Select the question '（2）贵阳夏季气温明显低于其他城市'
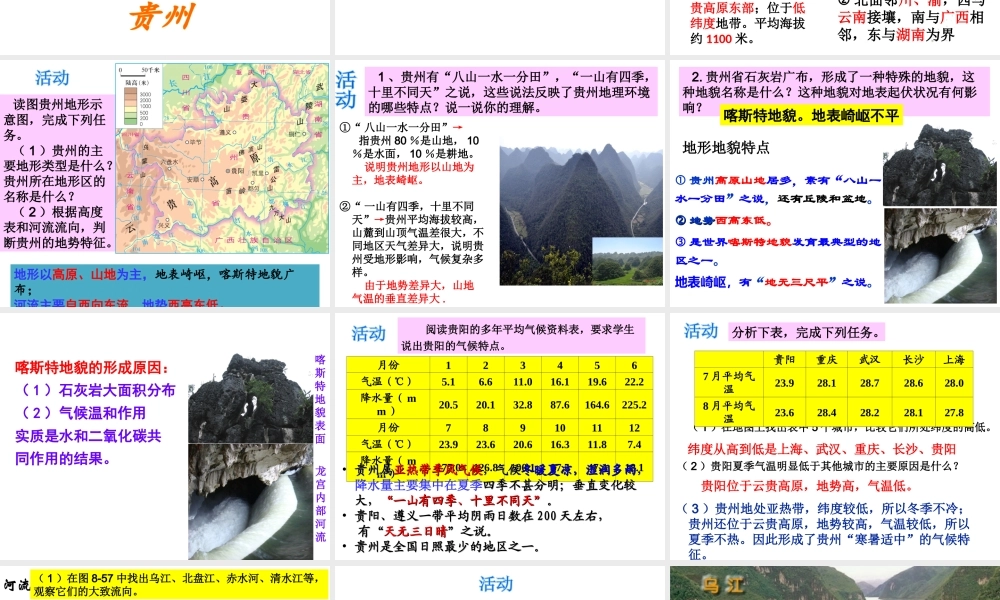The width and height of the screenshot is (1000, 600). 821,466
